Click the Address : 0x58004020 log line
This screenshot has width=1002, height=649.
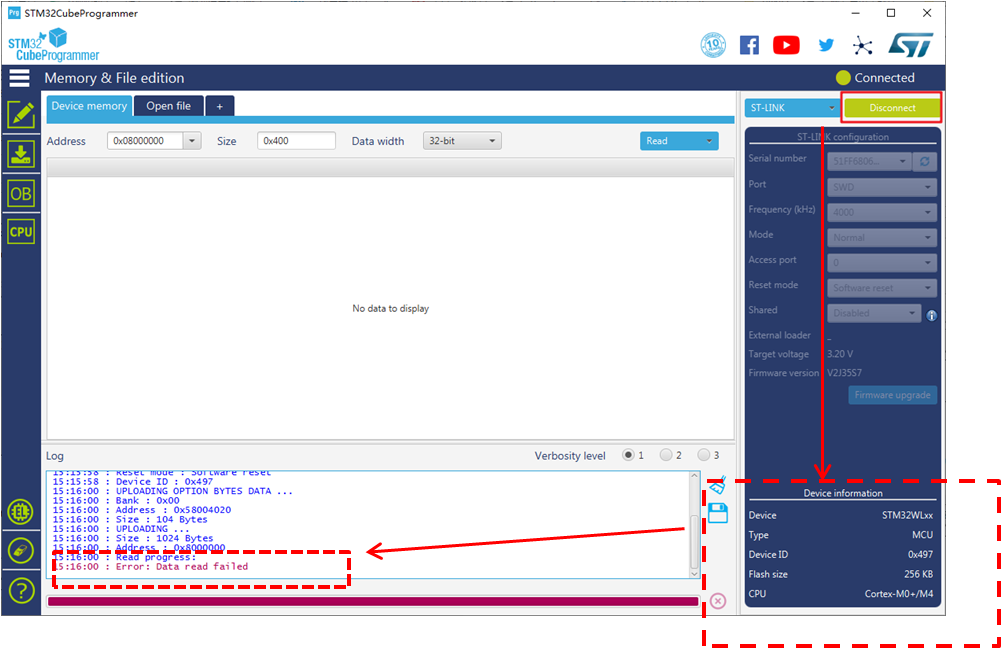pos(142,510)
